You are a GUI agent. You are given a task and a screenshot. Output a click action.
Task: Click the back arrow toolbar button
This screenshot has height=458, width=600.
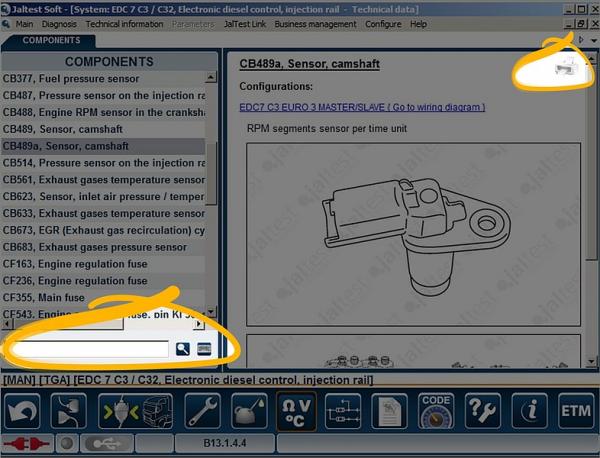tap(22, 411)
